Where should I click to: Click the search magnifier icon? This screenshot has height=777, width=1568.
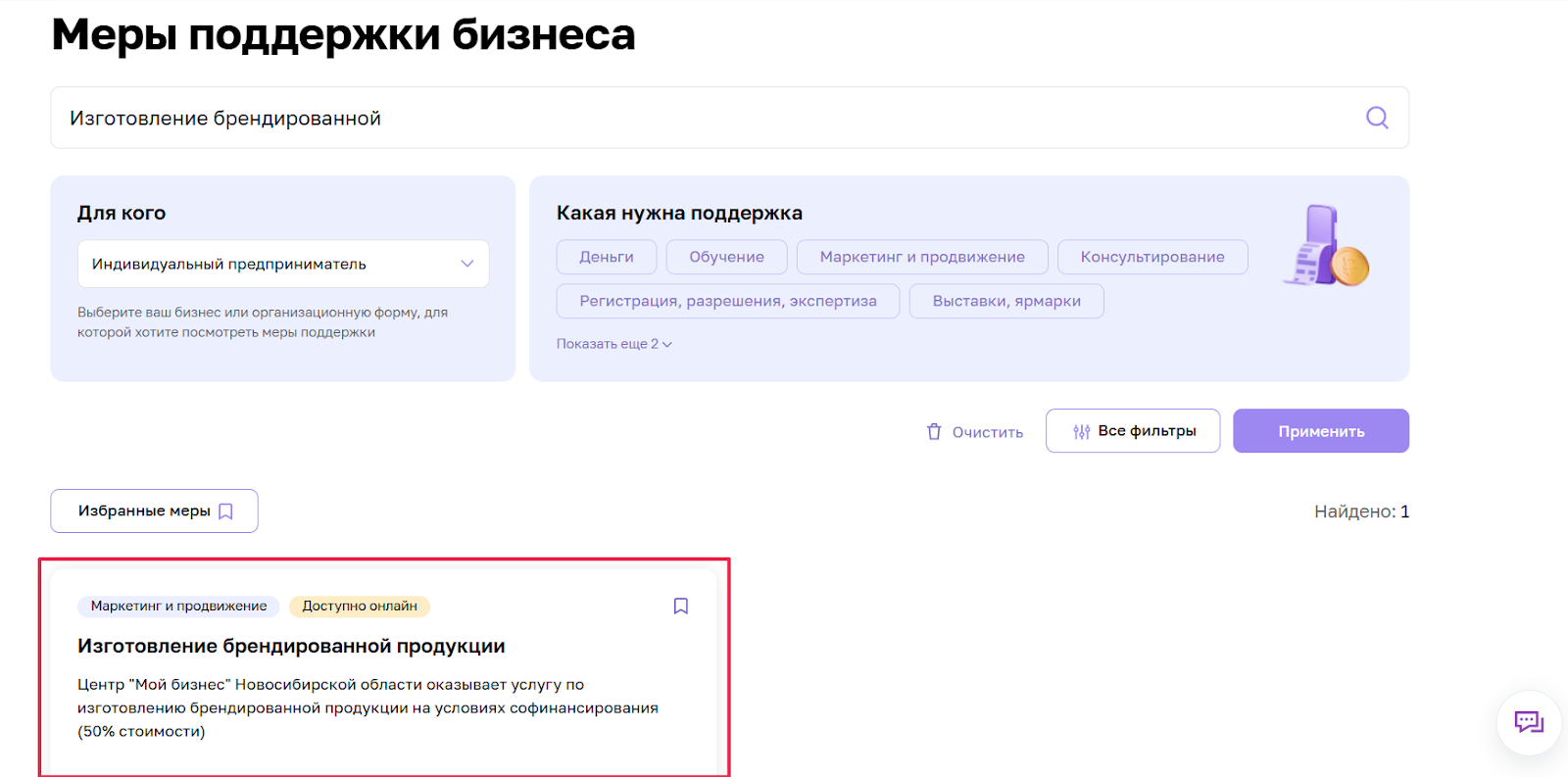pos(1377,118)
